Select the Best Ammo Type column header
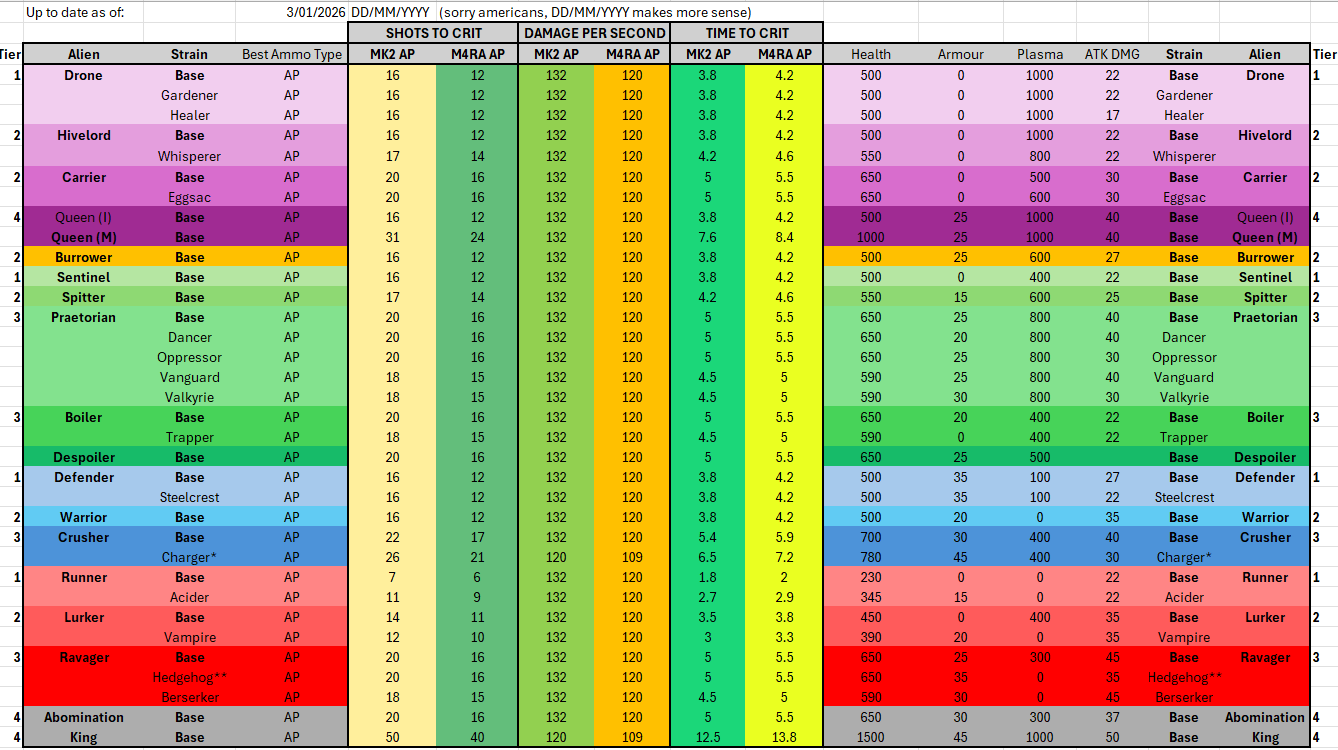This screenshot has width=1338, height=750. [x=291, y=54]
